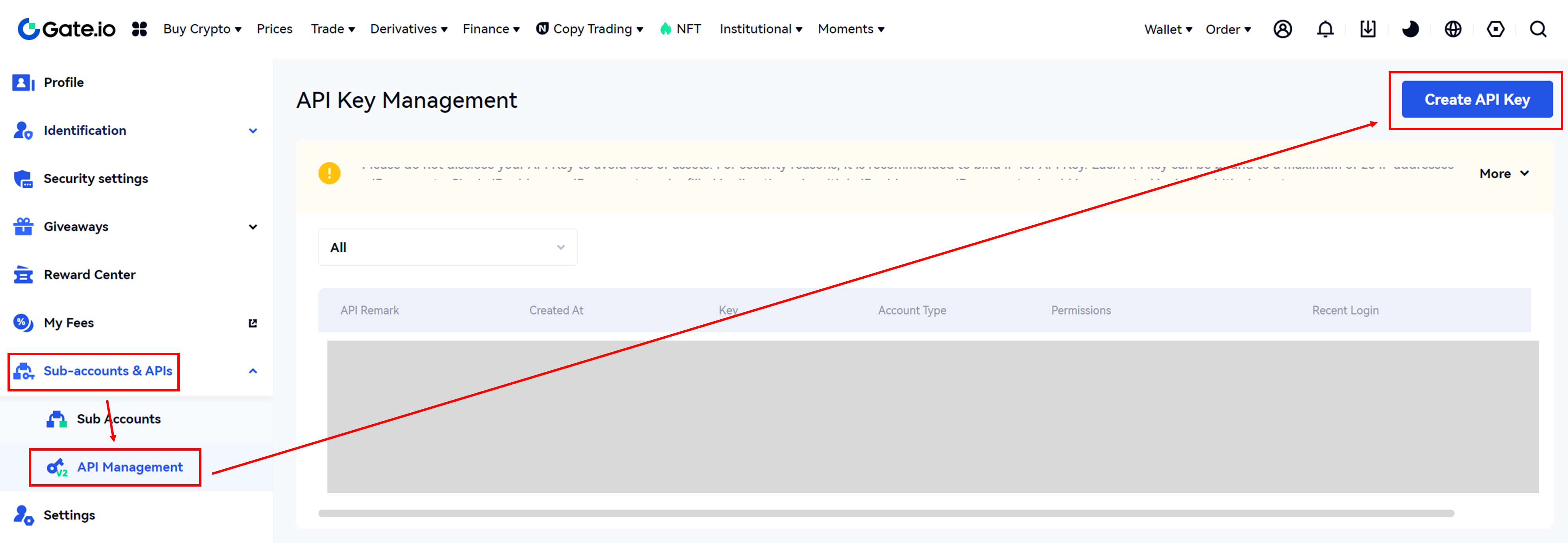This screenshot has height=543, width=1568.
Task: Click the download app icon
Action: [1368, 28]
